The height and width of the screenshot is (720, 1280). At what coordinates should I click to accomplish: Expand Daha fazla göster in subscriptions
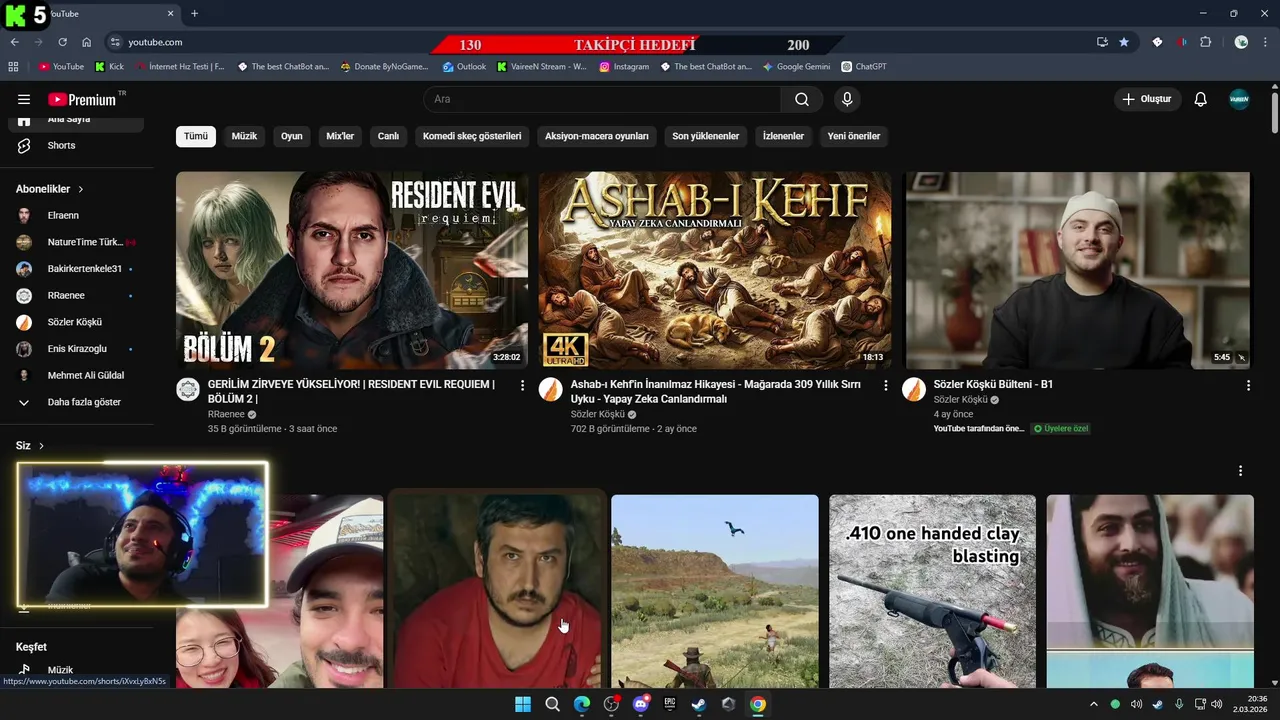tap(76, 402)
